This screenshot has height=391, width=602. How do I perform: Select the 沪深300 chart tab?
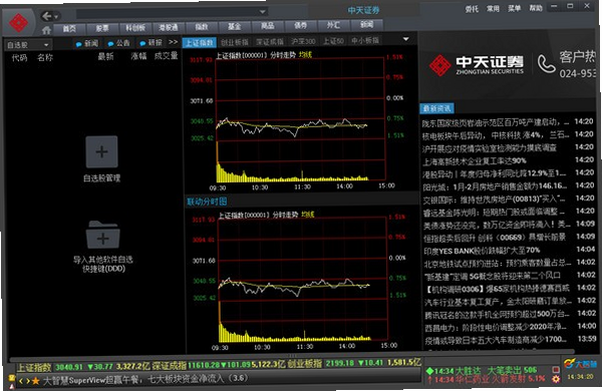tap(303, 41)
